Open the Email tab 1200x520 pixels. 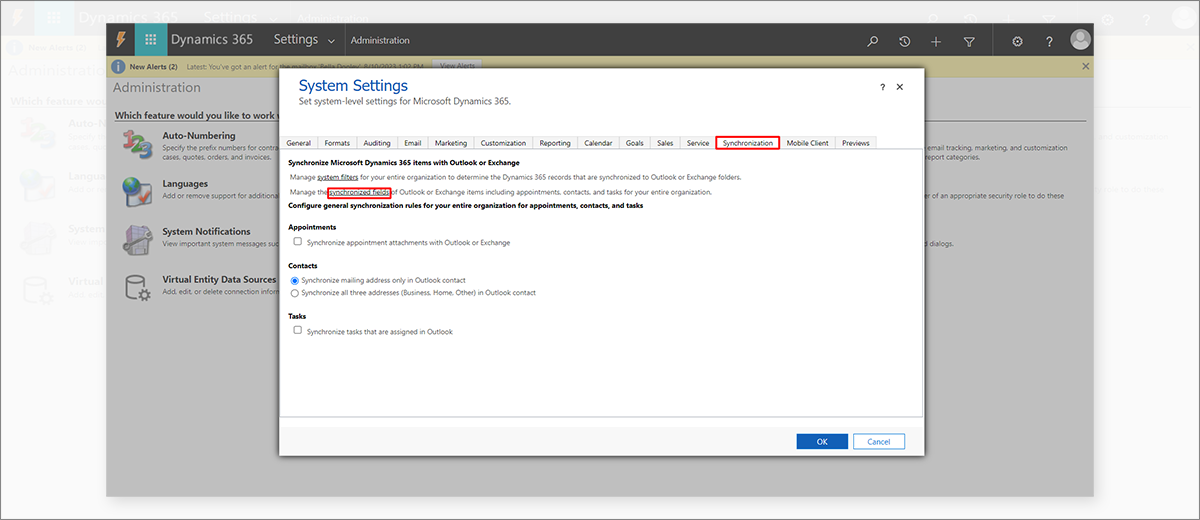coord(413,143)
